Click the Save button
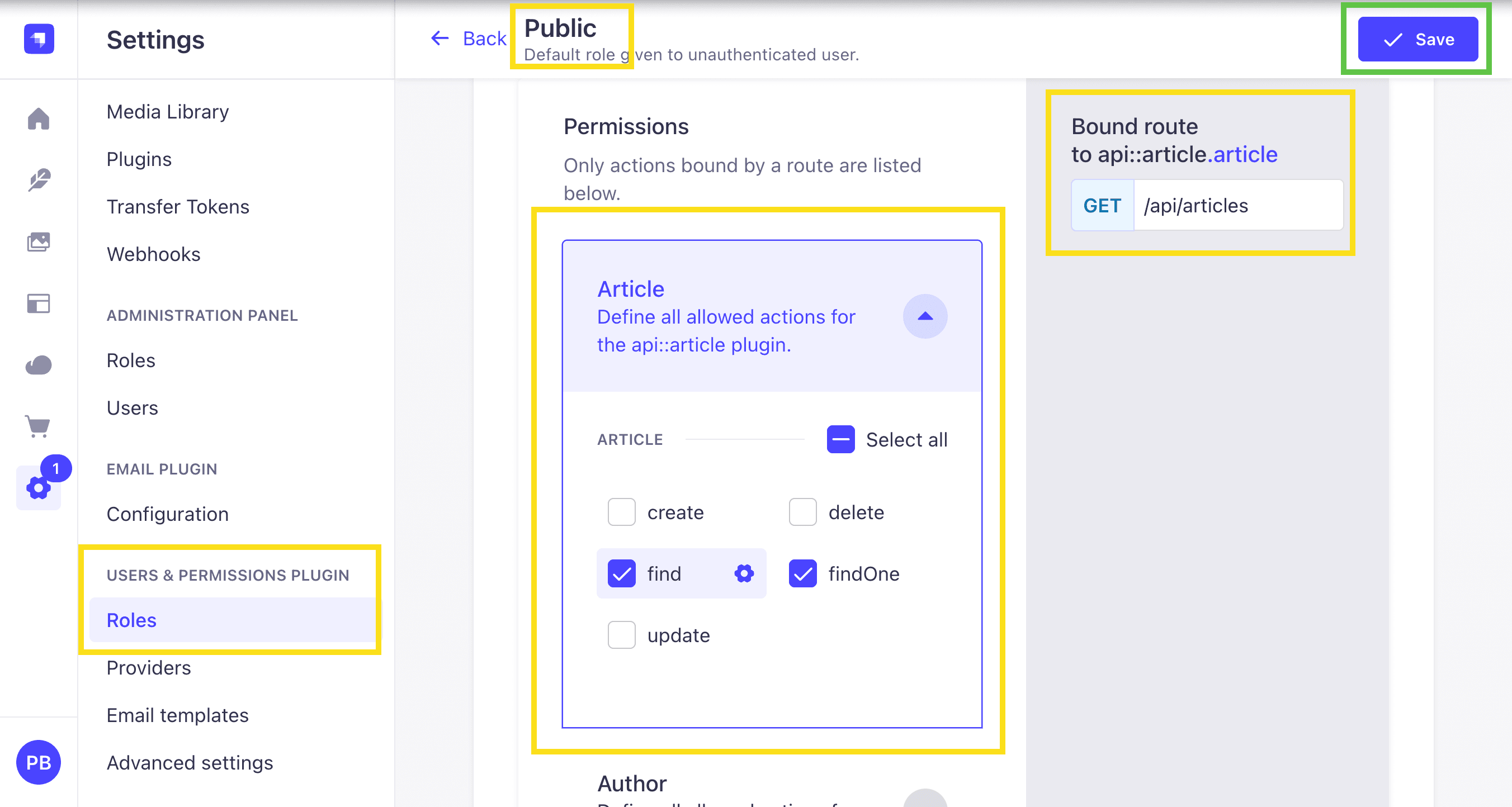The width and height of the screenshot is (1512, 807). [1417, 39]
